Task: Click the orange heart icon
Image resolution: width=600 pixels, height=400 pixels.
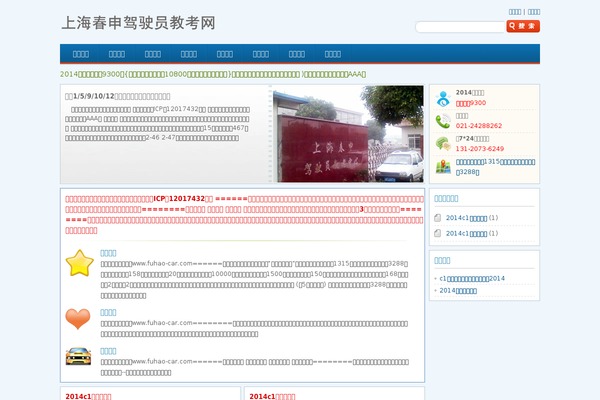Action: [78, 318]
